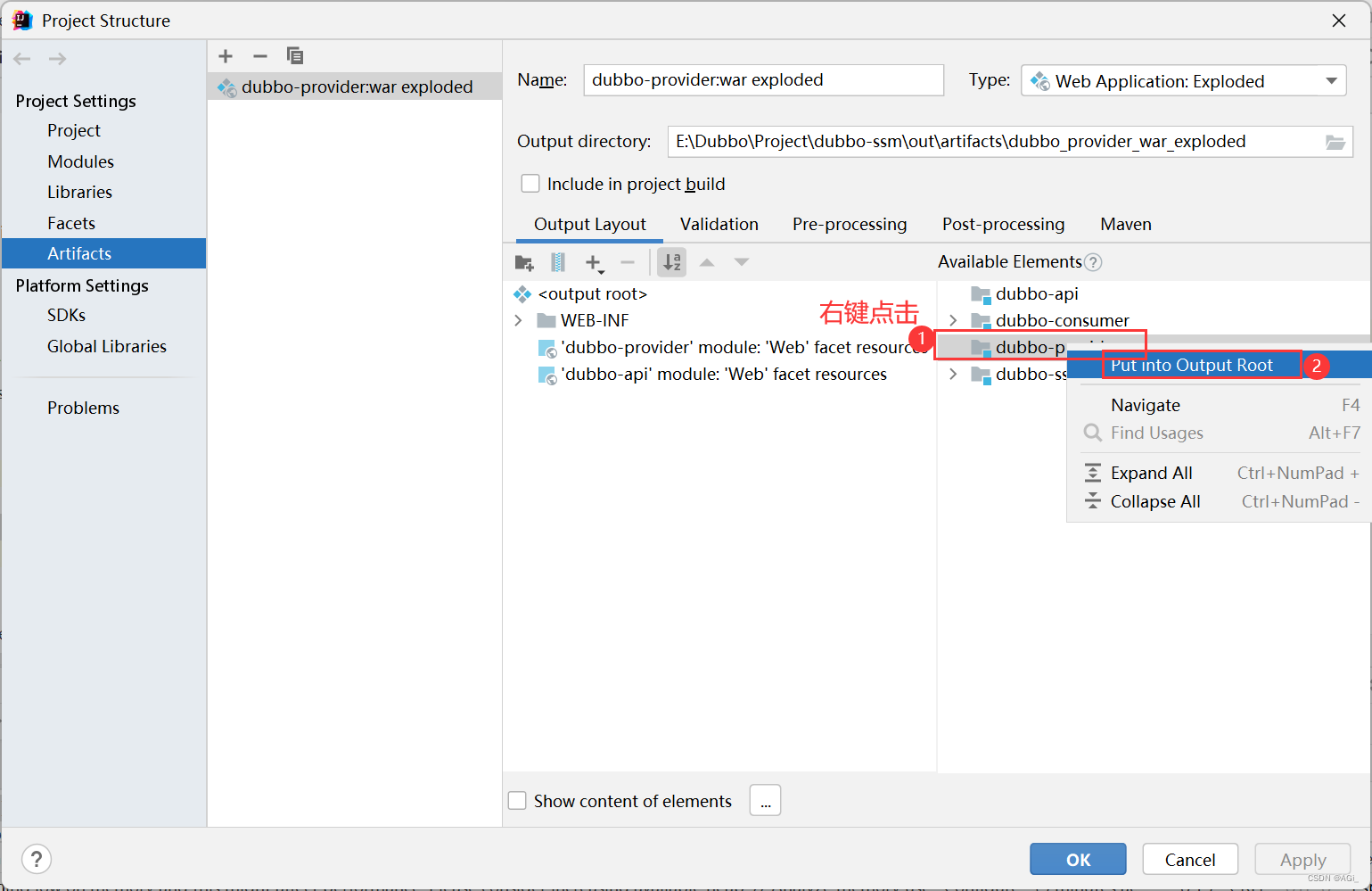Create a directory in the output layout

tap(524, 262)
